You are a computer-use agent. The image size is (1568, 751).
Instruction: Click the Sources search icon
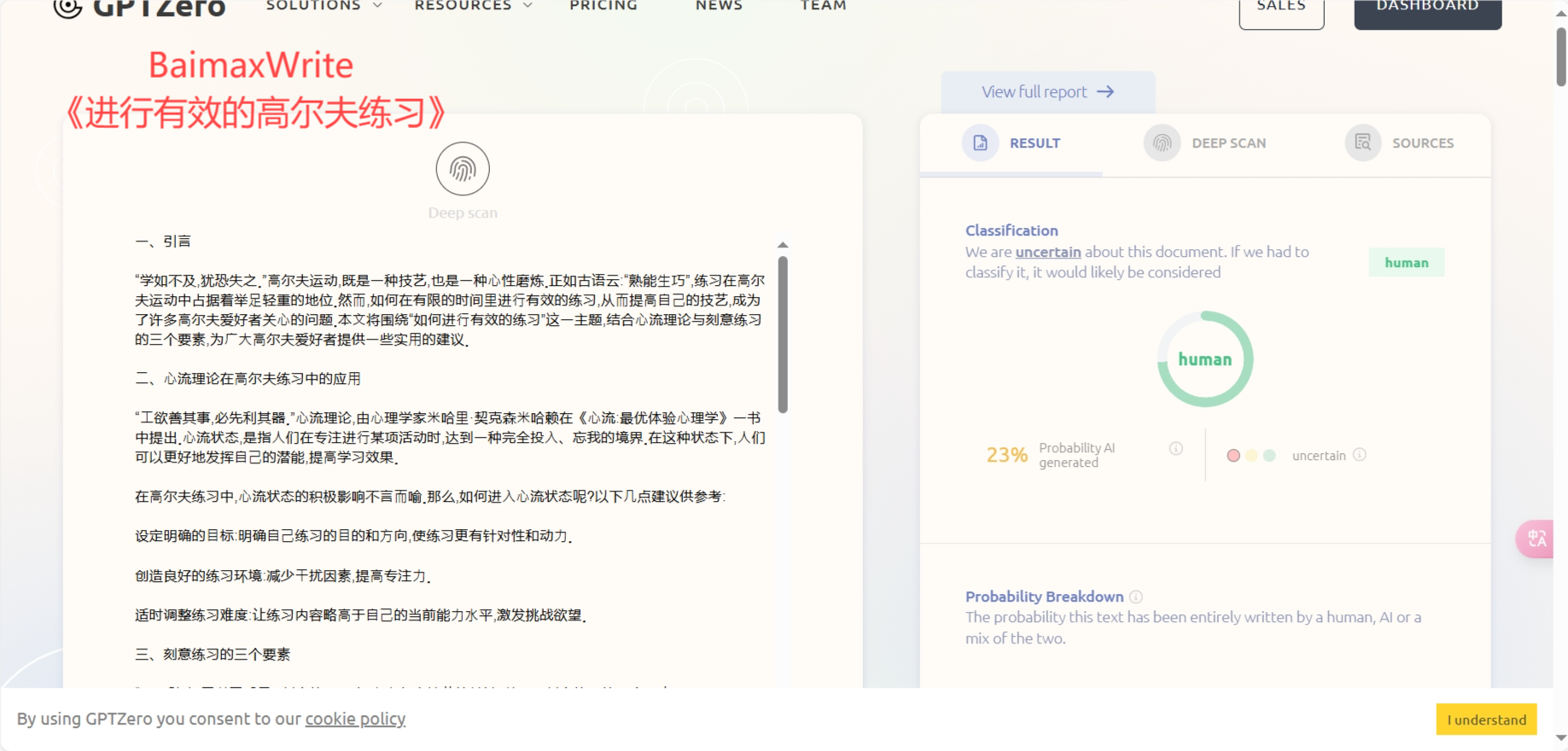click(x=1363, y=143)
